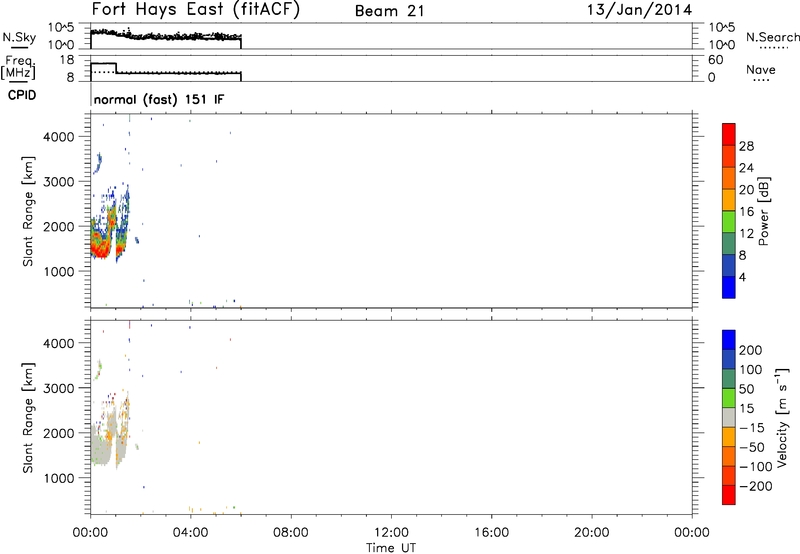Click the '-15' velocity colorbar label
This screenshot has width=800, height=554.
(752, 428)
